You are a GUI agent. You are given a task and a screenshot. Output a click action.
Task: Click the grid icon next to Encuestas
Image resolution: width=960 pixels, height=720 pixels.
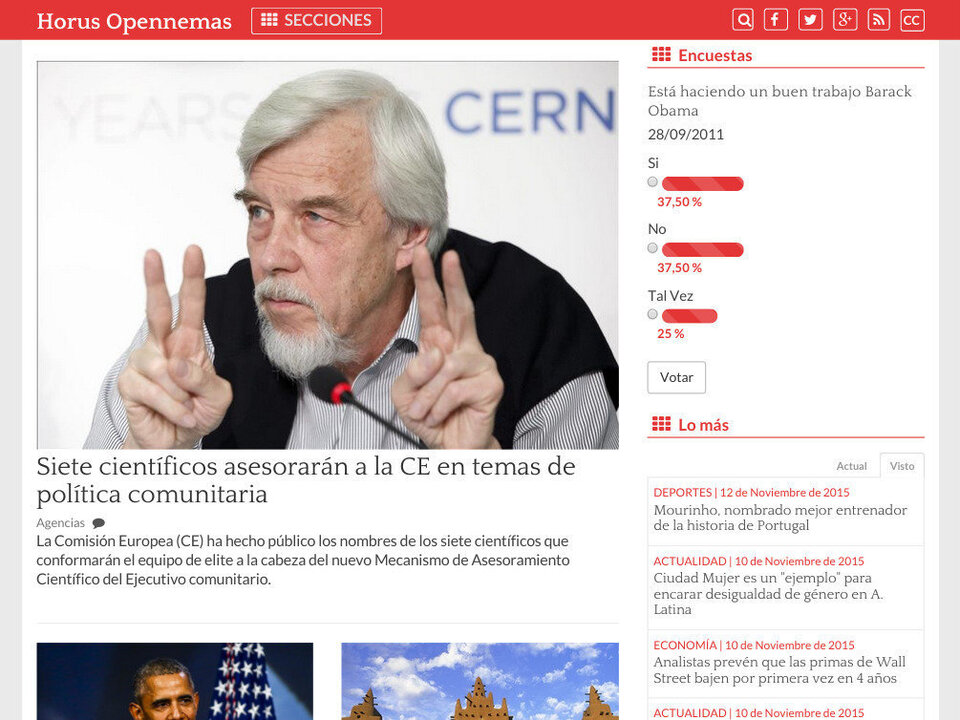661,55
